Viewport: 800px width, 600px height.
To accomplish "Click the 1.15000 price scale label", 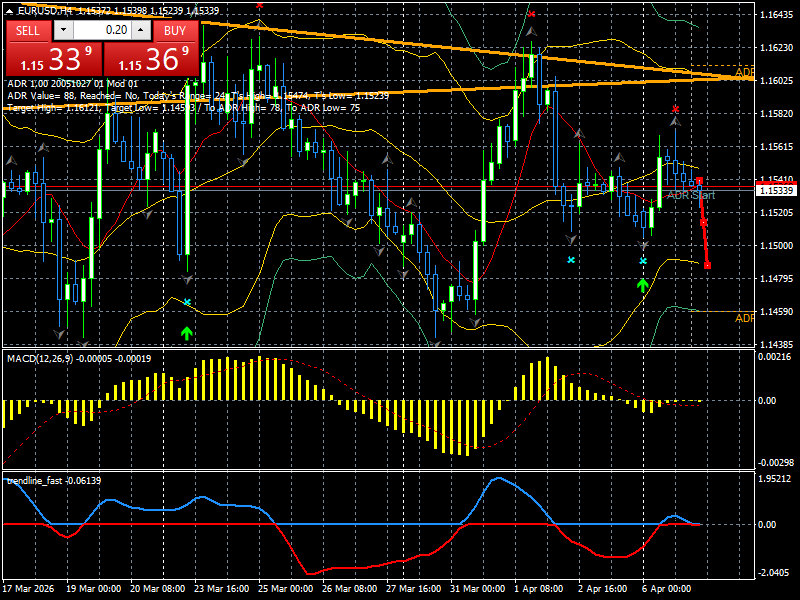I will point(777,245).
